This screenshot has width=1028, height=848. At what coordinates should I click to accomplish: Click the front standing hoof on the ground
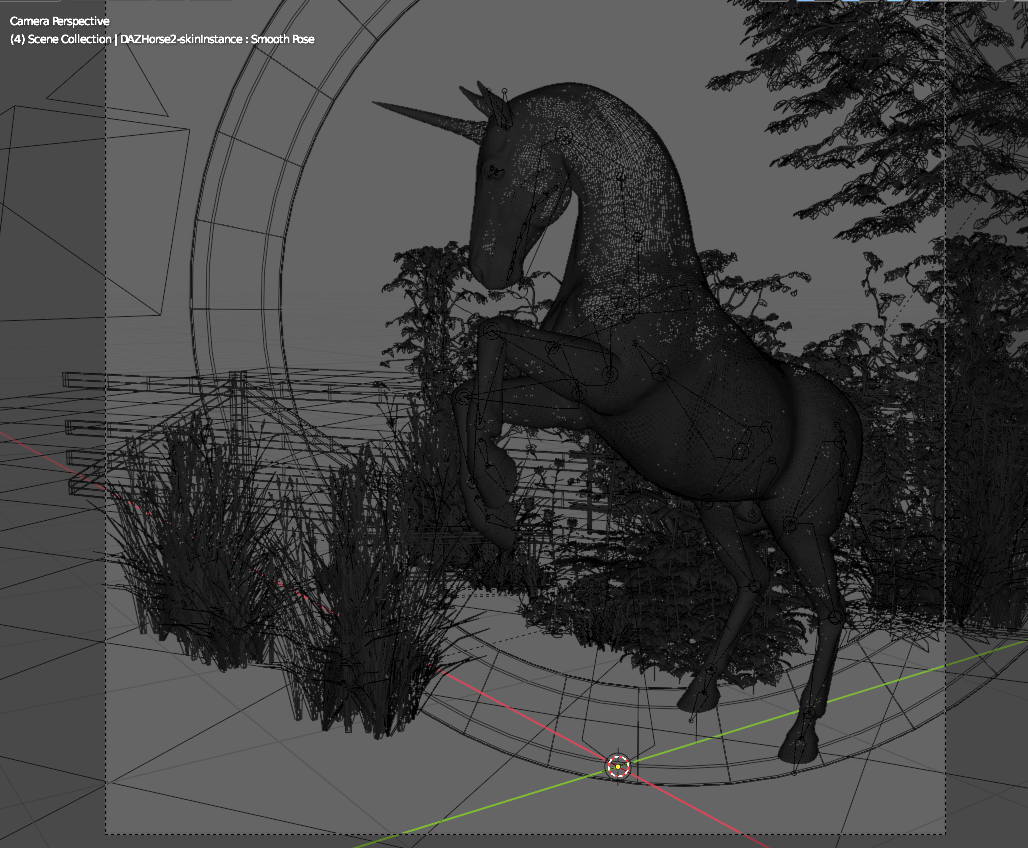click(700, 694)
